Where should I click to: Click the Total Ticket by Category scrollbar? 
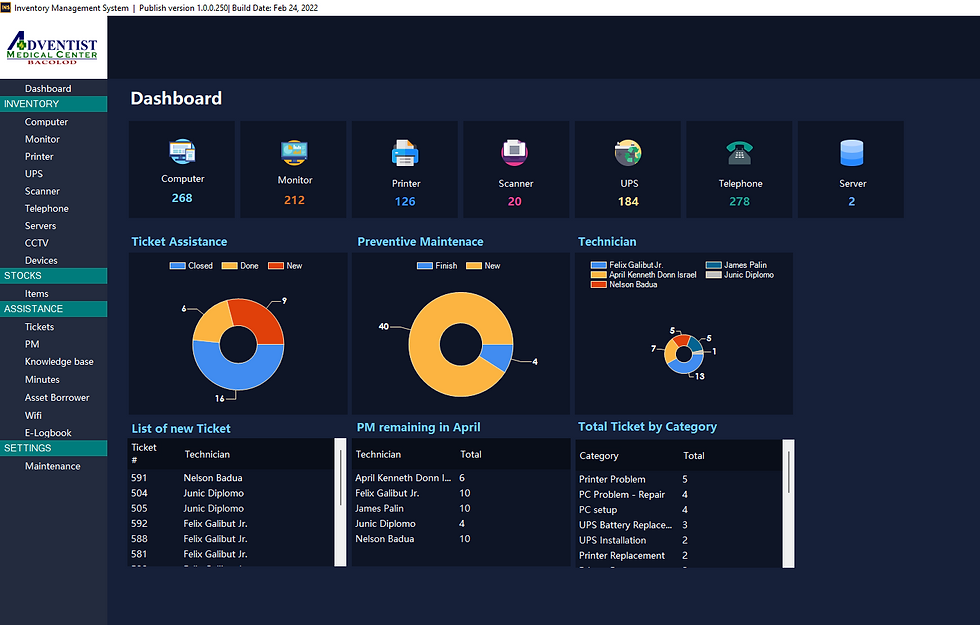tap(789, 504)
